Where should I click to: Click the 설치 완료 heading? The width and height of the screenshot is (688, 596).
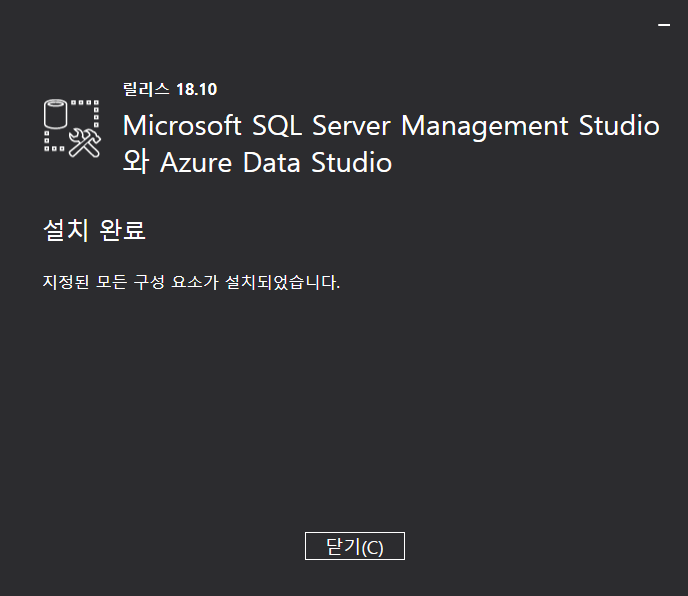click(x=94, y=230)
